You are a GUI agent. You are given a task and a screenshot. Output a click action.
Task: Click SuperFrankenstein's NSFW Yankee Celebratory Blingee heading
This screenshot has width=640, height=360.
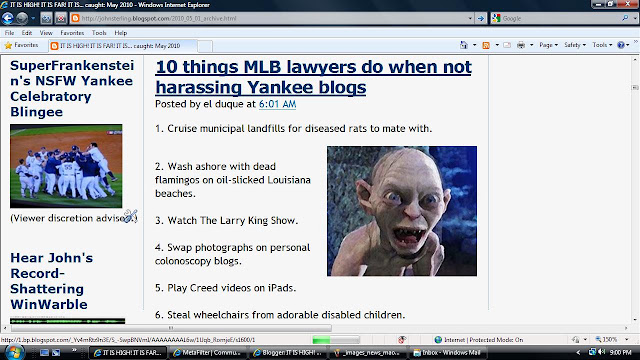[x=72, y=89]
